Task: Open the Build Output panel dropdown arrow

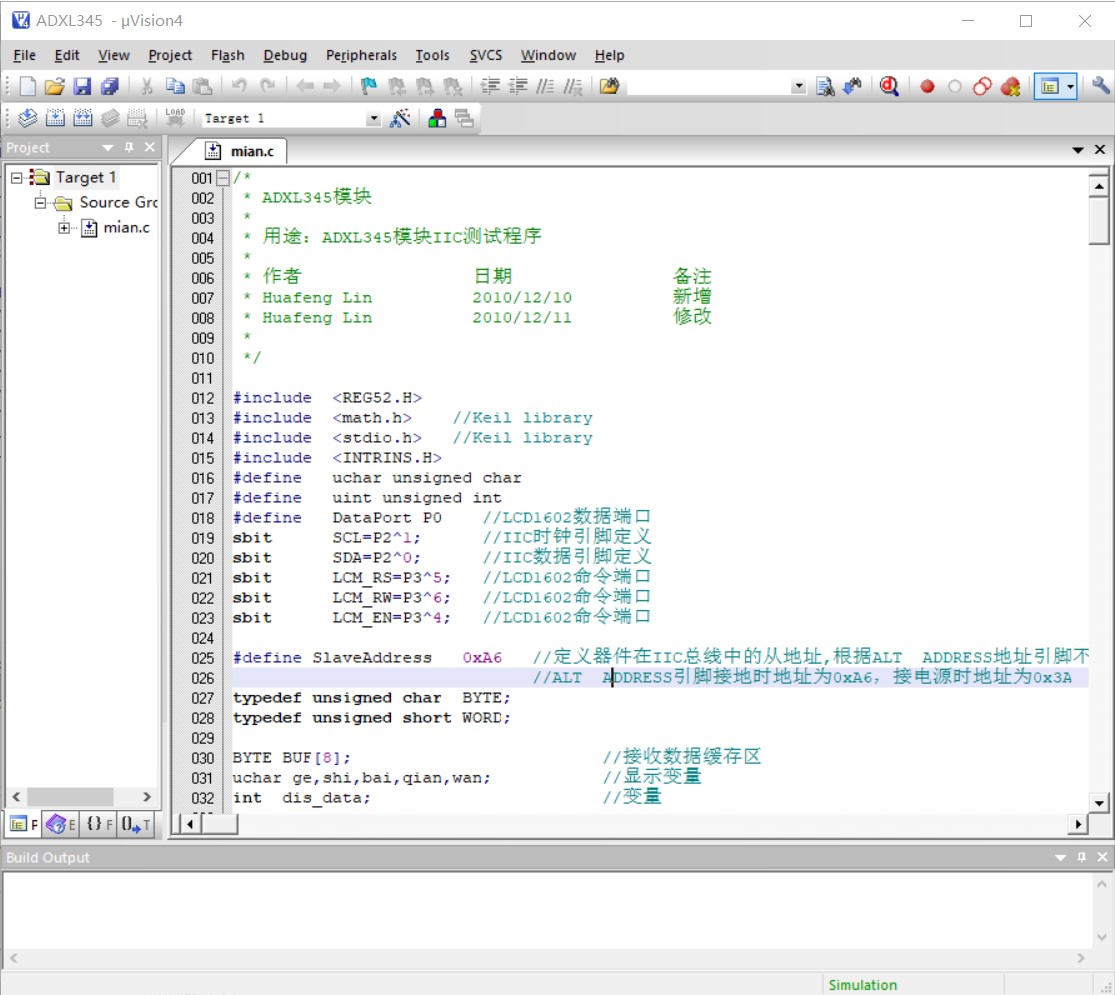Action: click(x=1060, y=857)
